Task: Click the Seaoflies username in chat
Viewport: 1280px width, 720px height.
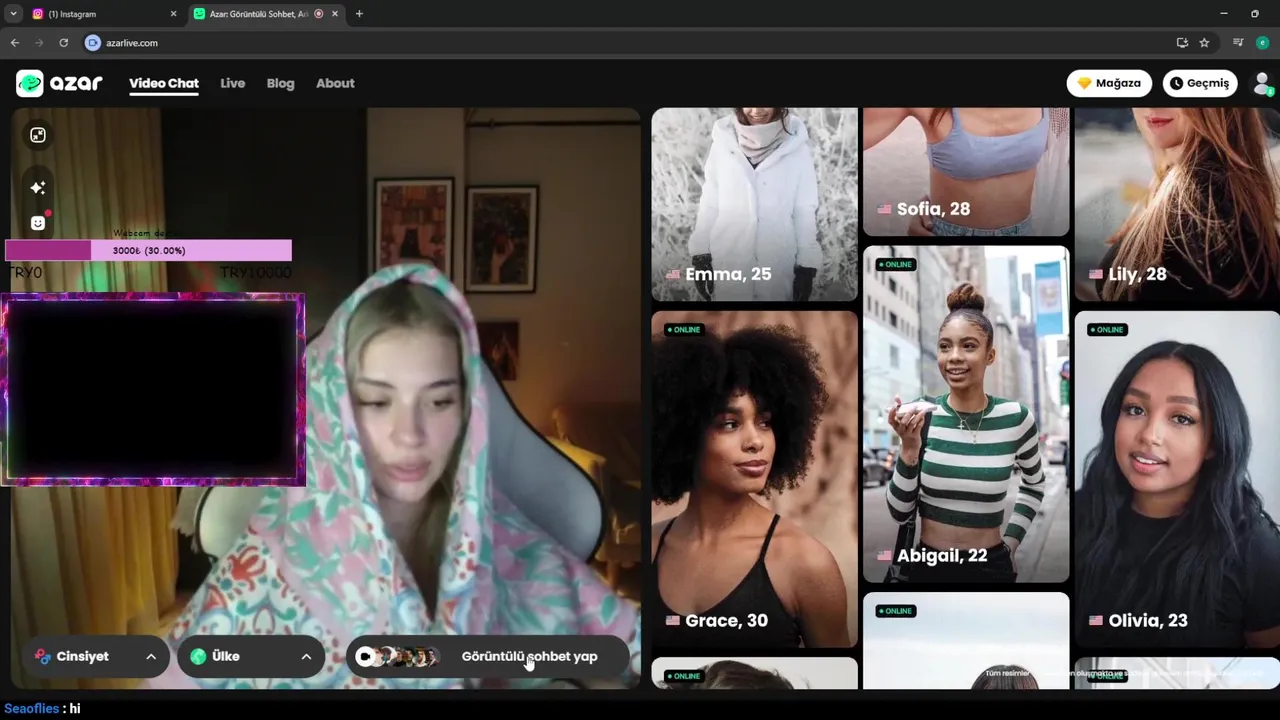Action: point(32,708)
